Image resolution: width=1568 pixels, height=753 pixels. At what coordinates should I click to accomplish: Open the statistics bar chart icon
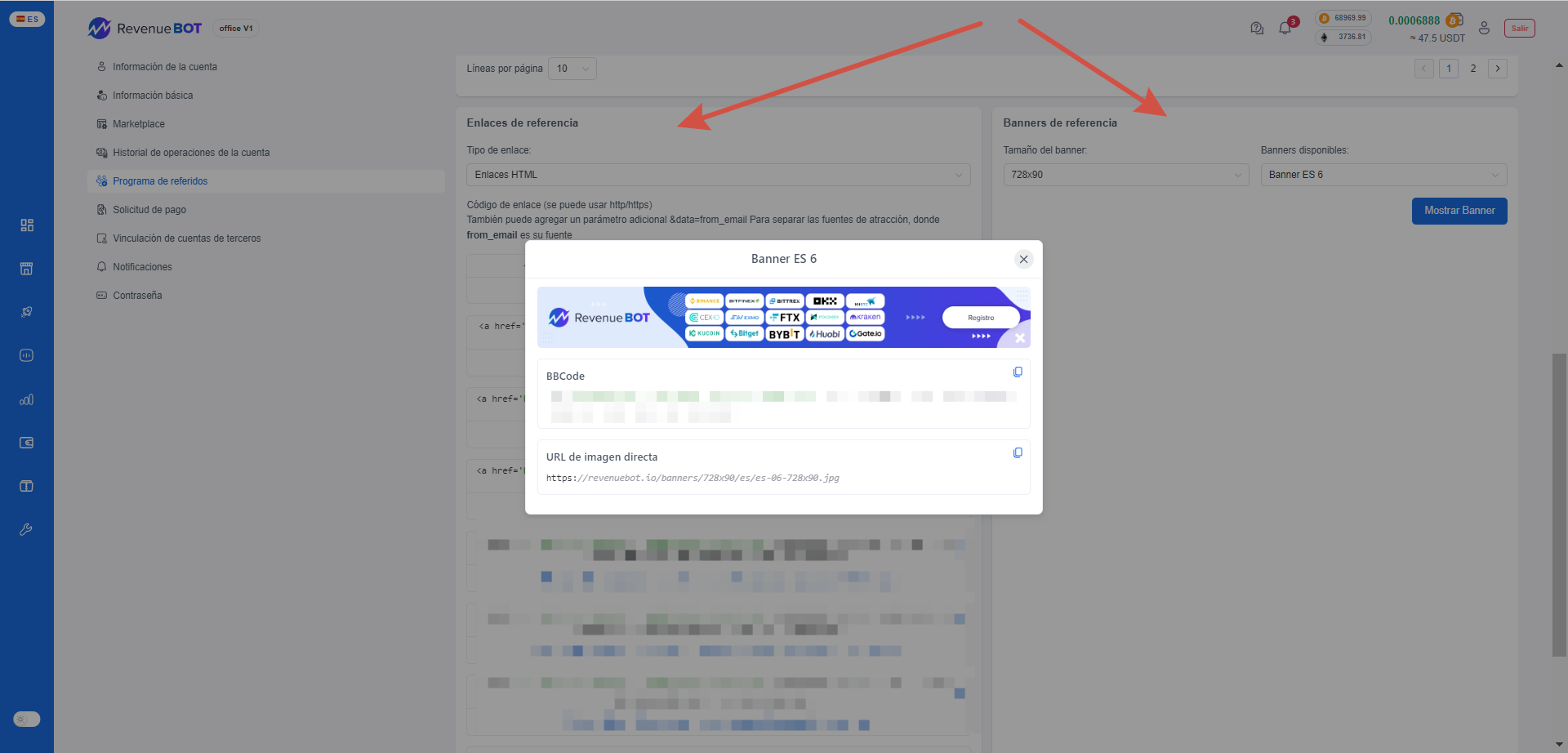tap(27, 399)
